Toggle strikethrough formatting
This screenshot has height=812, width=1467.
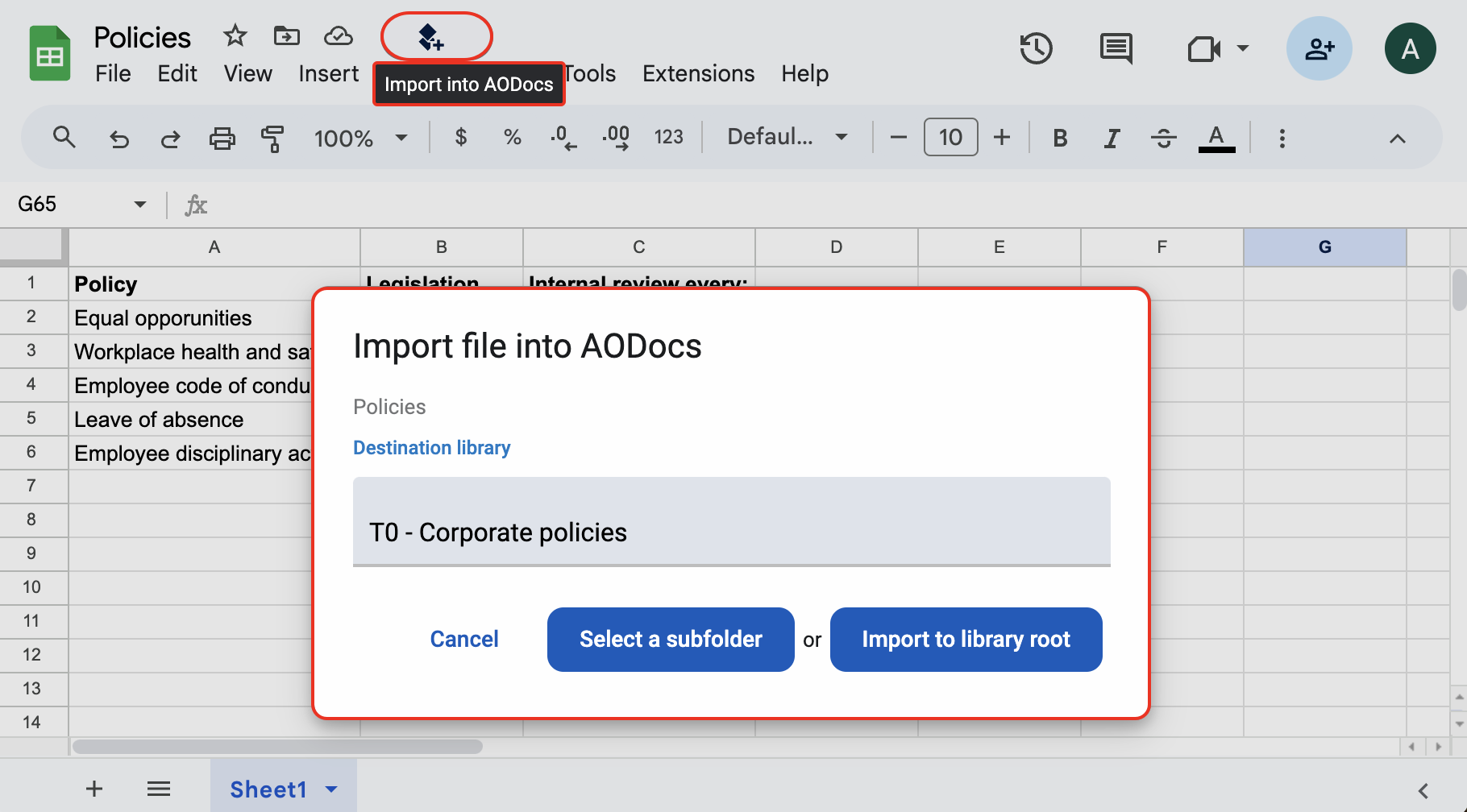coord(1163,139)
